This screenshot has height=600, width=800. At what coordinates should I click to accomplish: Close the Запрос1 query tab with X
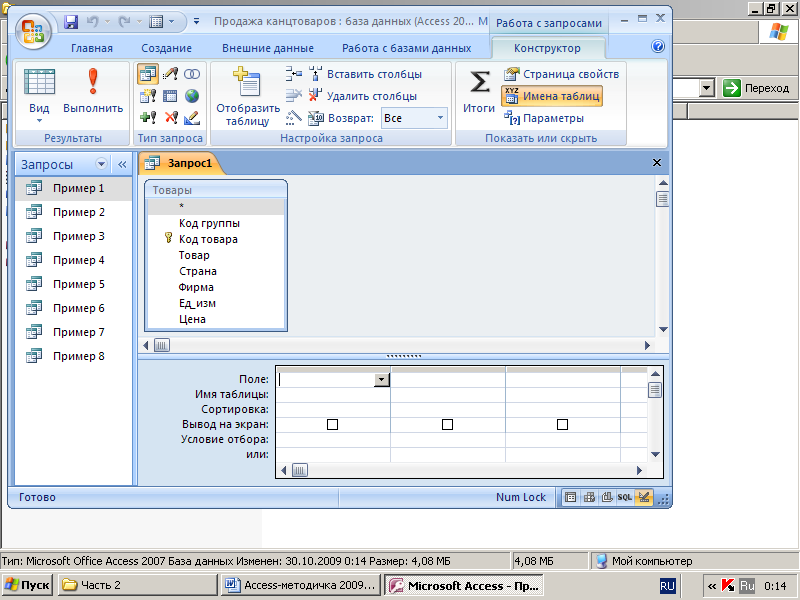point(657,163)
